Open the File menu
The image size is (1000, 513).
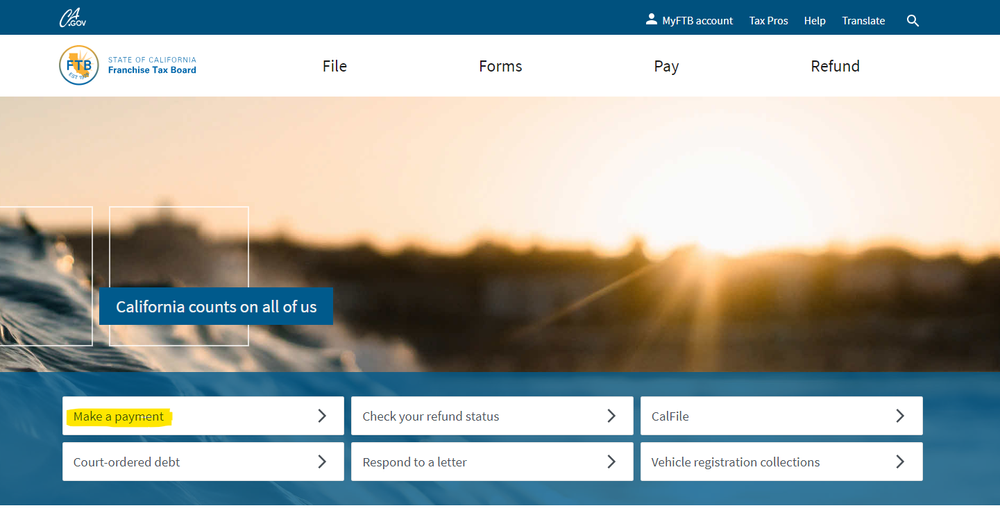tap(334, 66)
